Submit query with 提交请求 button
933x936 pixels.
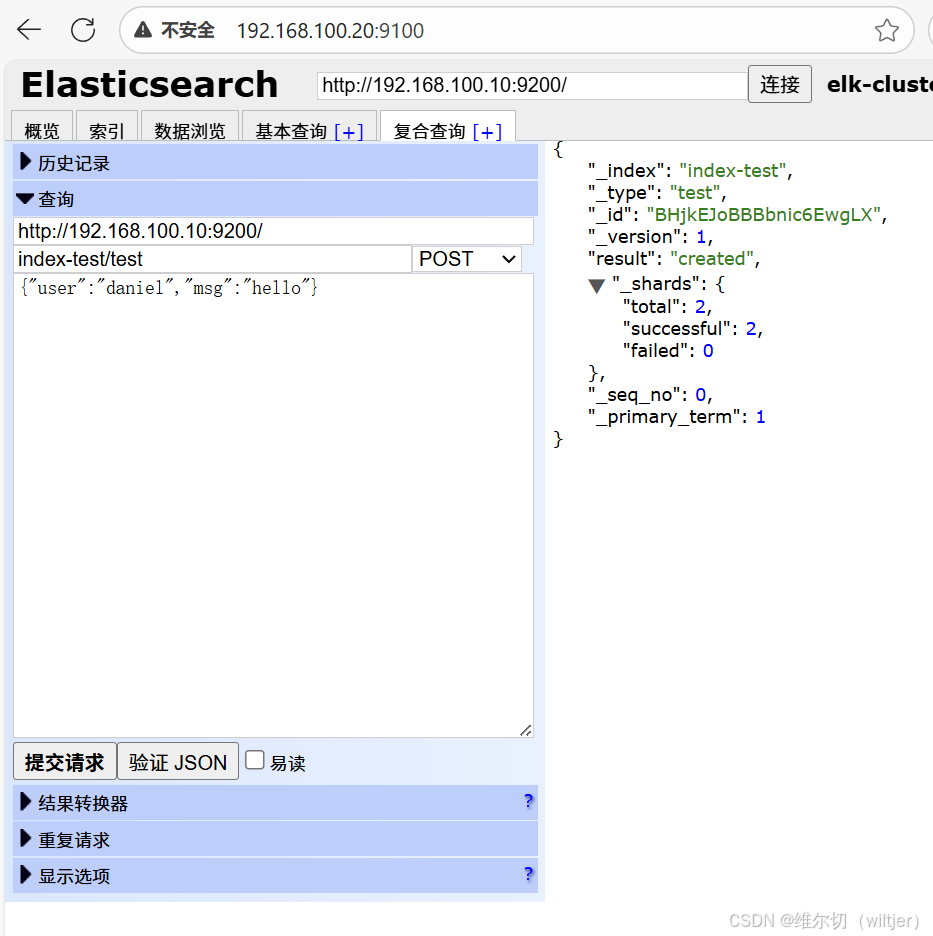coord(64,761)
